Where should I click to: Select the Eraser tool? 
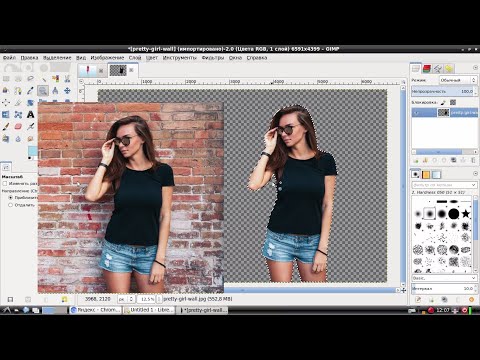[x=18, y=127]
